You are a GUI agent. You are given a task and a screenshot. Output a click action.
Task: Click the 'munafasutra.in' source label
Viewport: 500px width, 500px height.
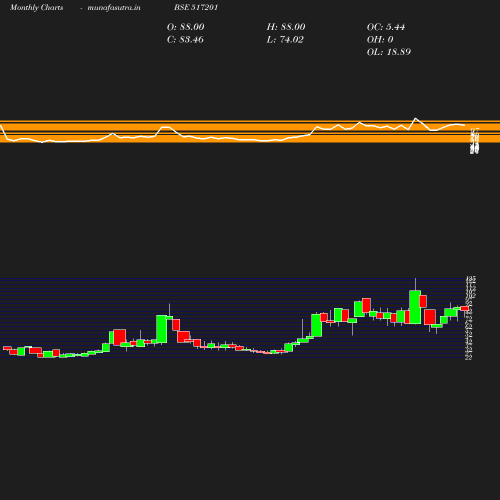coord(114,7)
